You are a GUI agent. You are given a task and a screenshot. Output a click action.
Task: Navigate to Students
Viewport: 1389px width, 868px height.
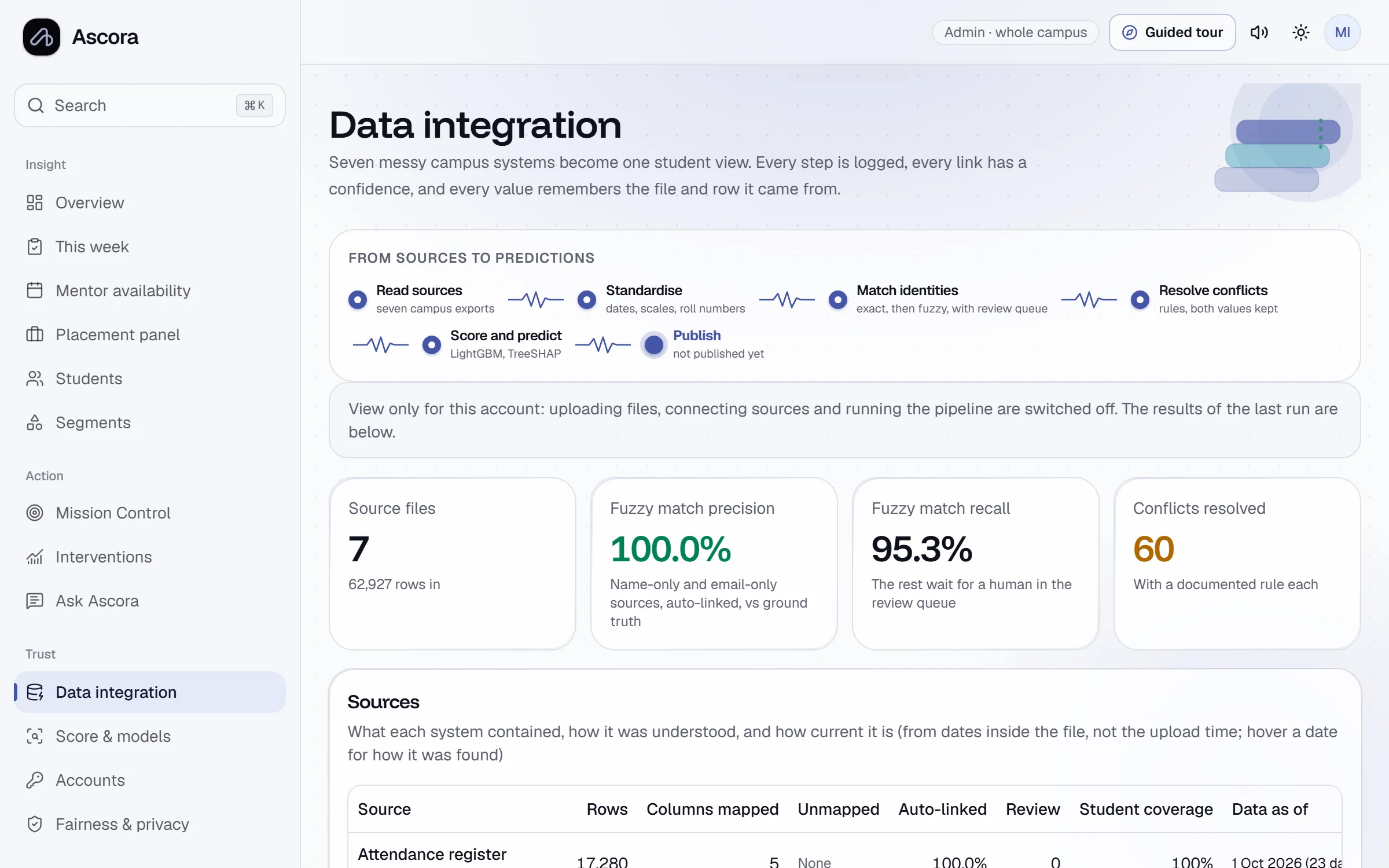150,378
